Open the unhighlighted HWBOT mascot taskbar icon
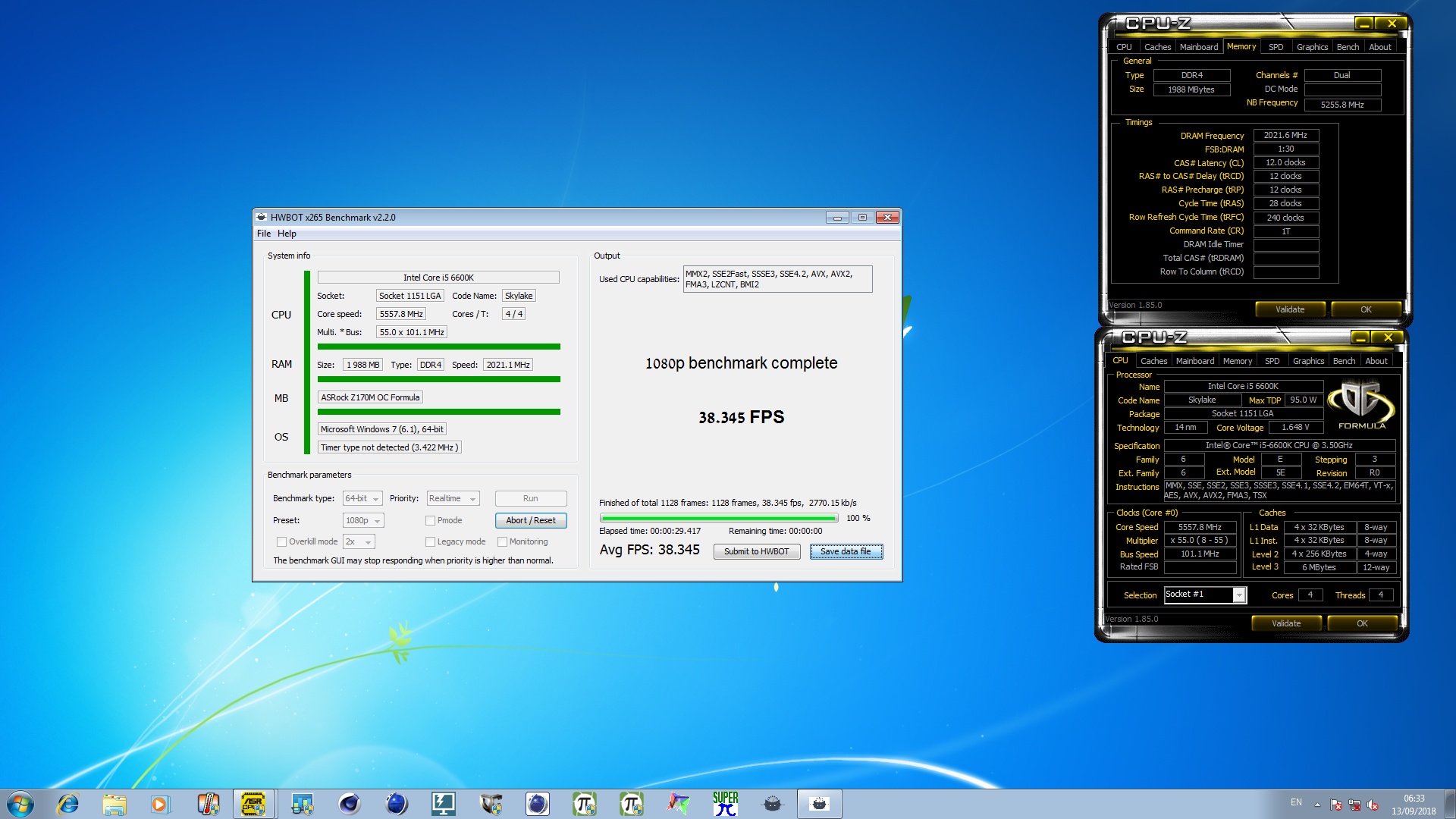1456x819 pixels. click(772, 804)
